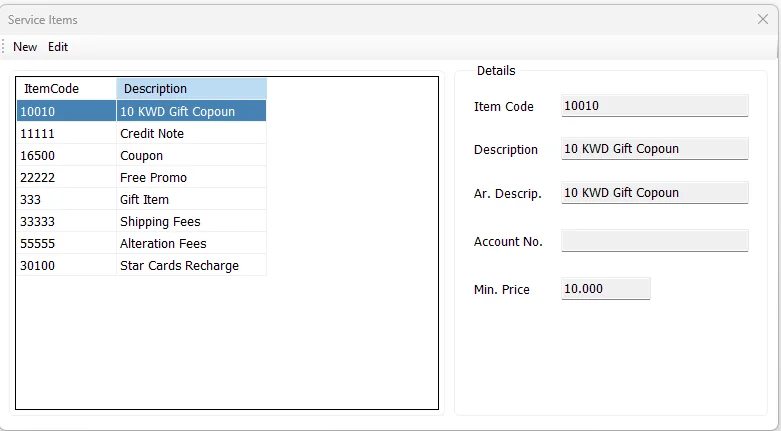This screenshot has width=781, height=431.
Task: Click the empty Account No. field
Action: 654,241
